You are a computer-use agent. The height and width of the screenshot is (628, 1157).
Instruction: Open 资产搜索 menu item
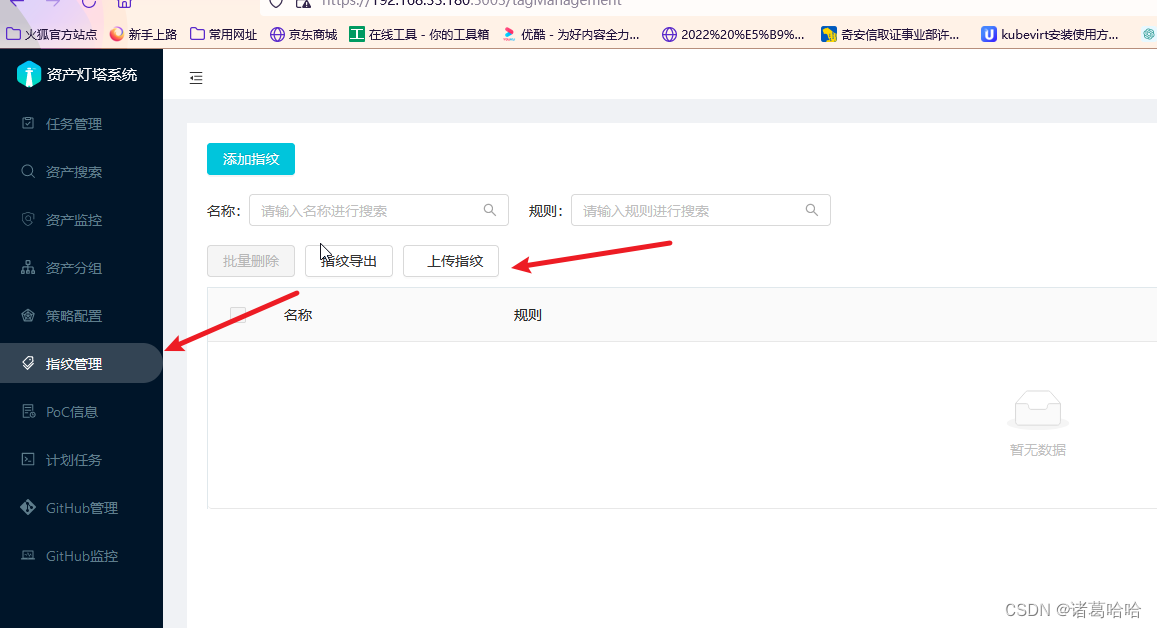point(81,172)
